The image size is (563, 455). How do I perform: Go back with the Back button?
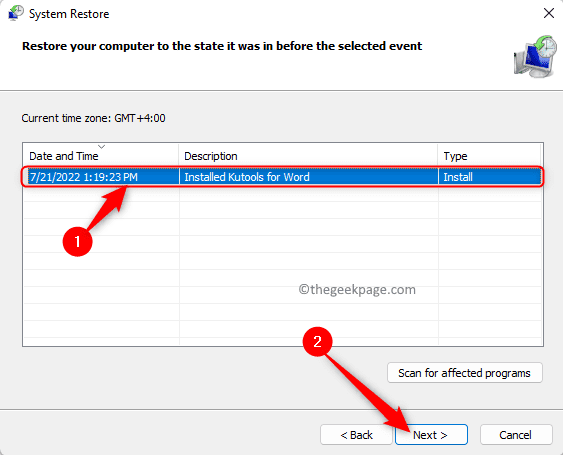coord(356,435)
